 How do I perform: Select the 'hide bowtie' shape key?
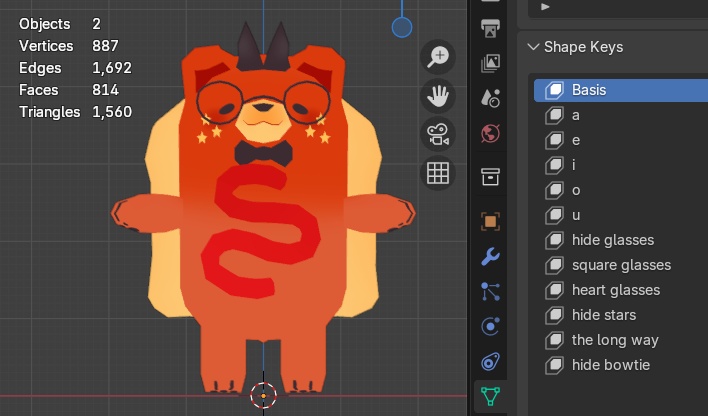pyautogui.click(x=621, y=365)
